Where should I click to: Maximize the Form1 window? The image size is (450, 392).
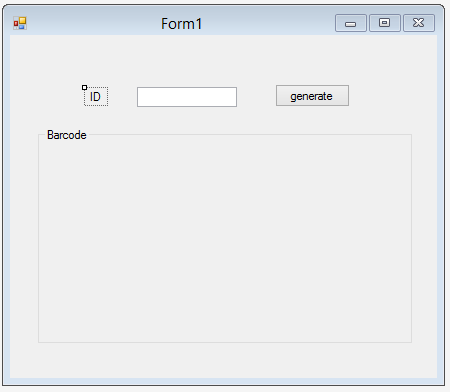tap(385, 23)
